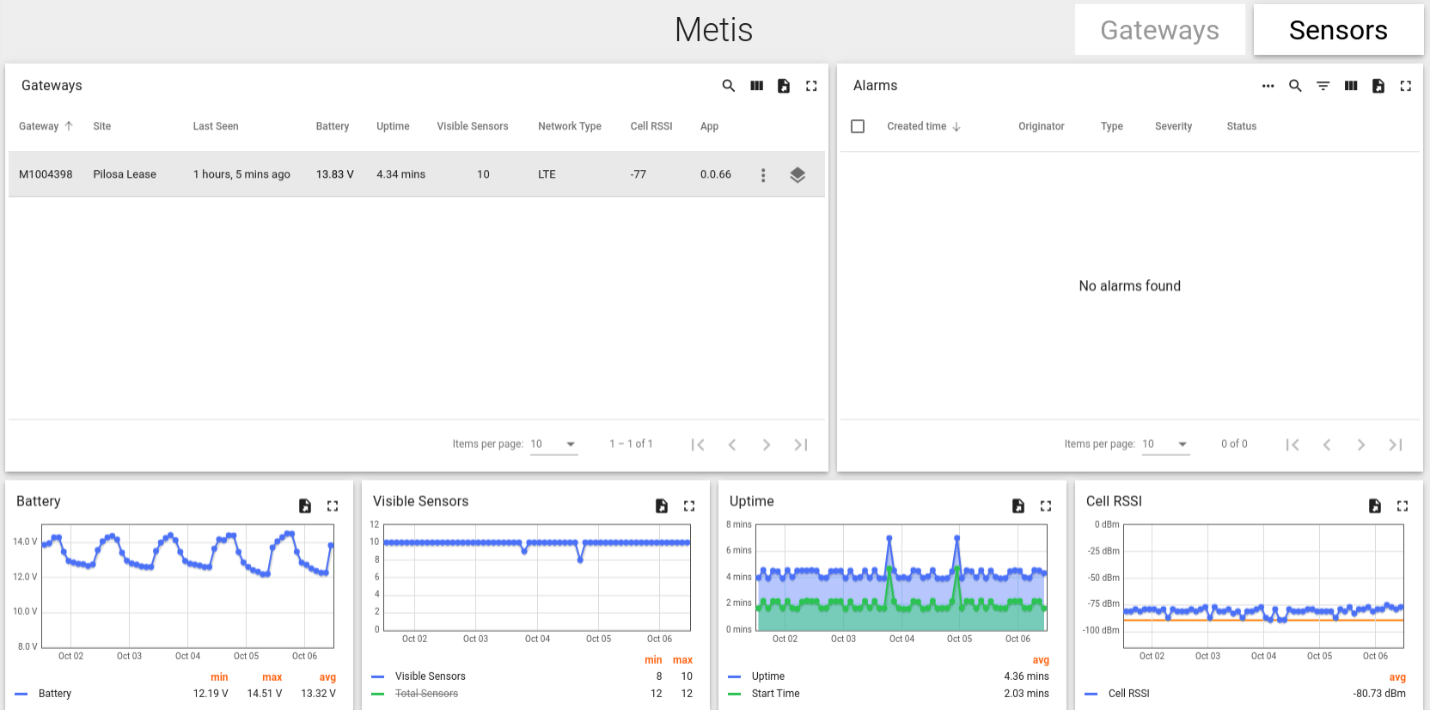1430x712 pixels.
Task: Sort alarms by Status column
Action: tap(1242, 127)
